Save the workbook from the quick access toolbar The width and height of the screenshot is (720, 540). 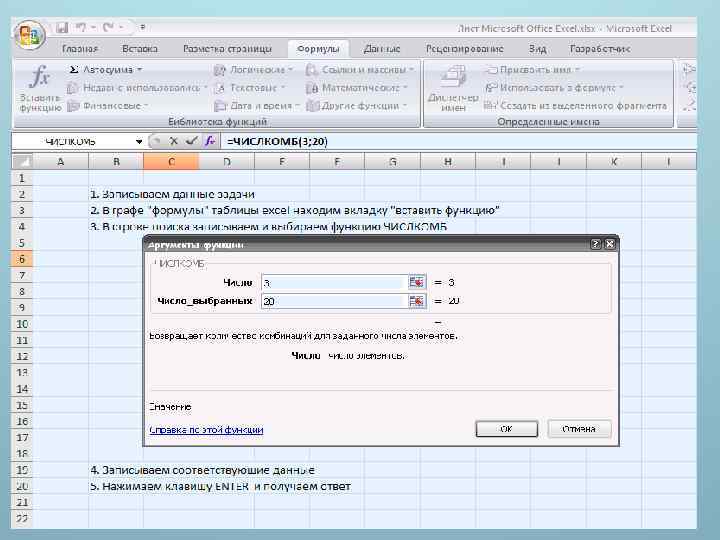click(62, 28)
